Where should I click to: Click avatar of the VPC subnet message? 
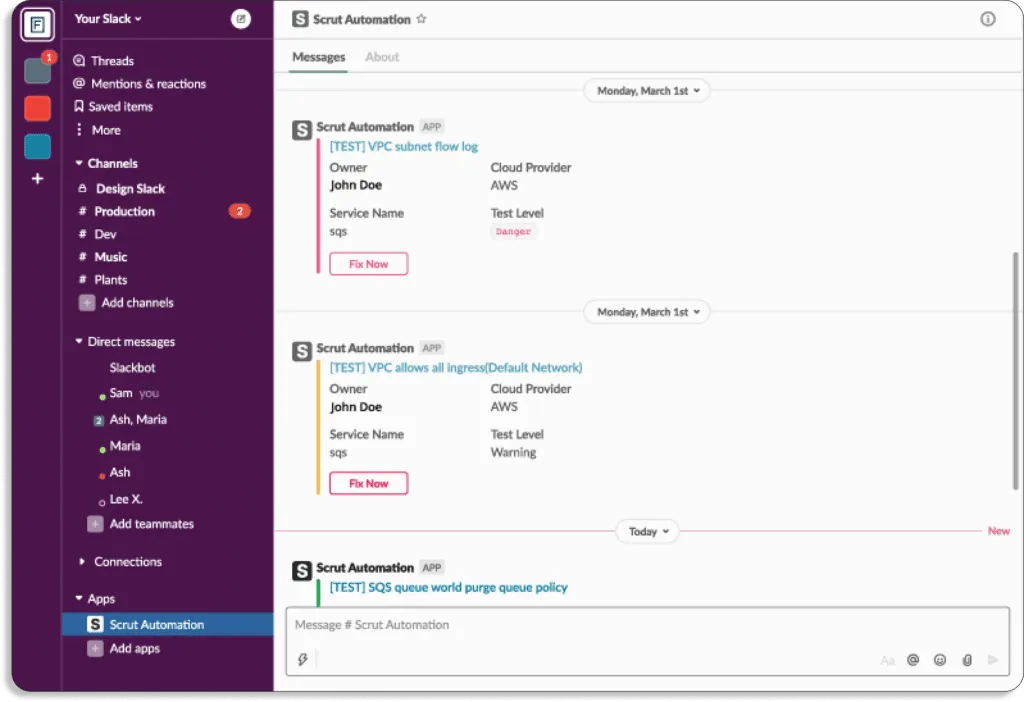coord(301,130)
